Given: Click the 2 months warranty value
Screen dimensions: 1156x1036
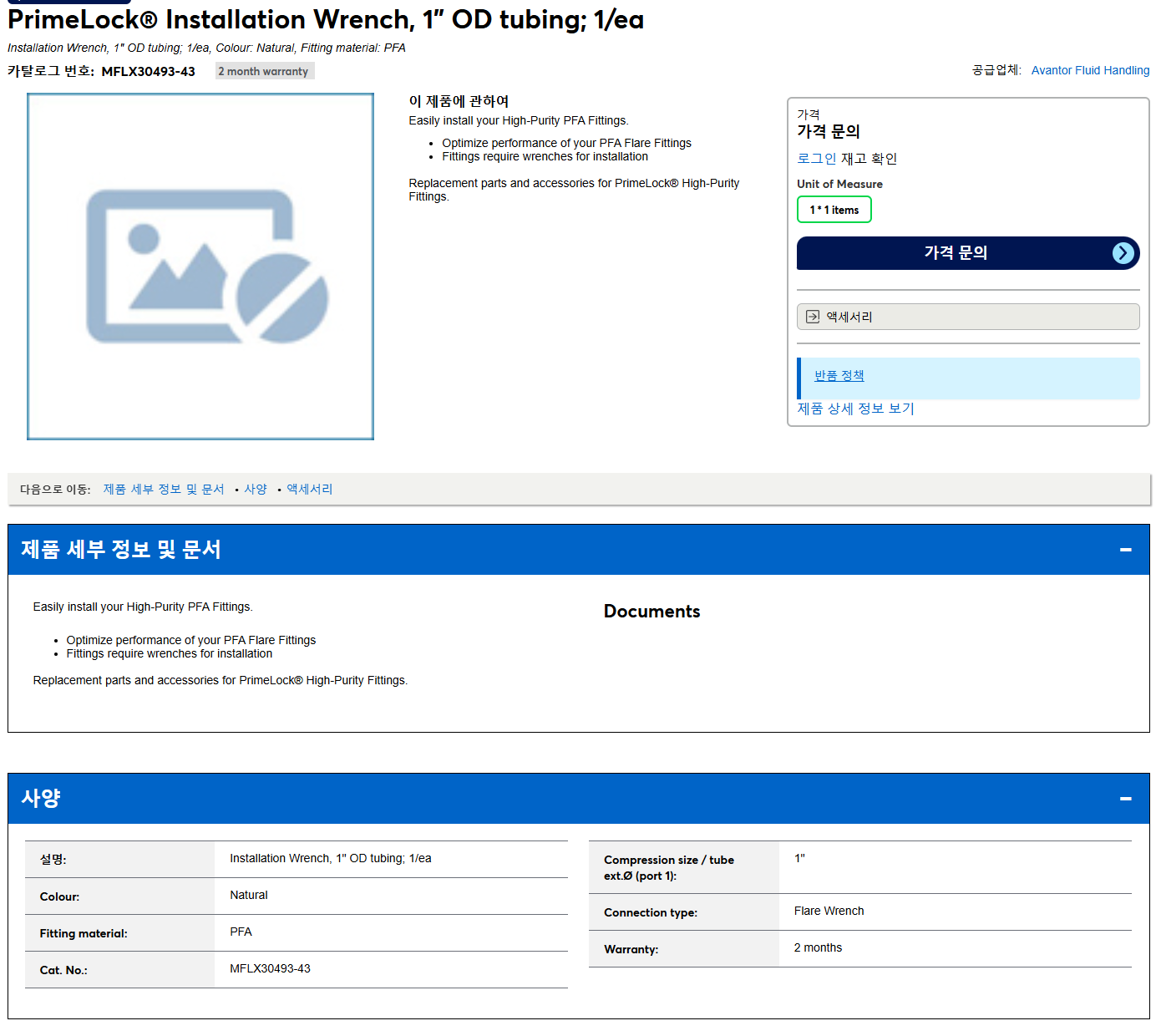Looking at the screenshot, I should [818, 948].
